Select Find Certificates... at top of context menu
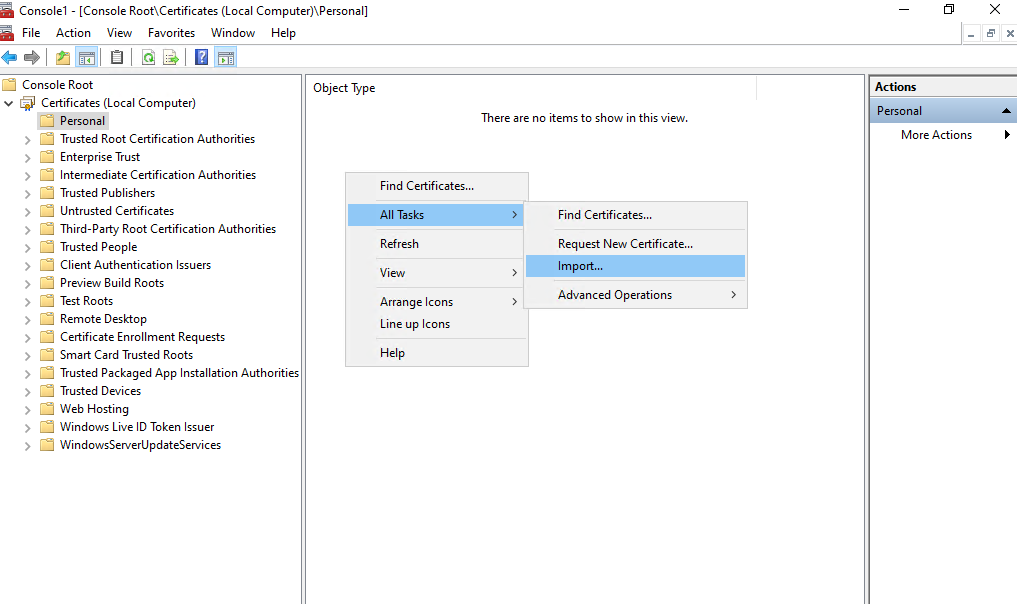Viewport: 1017px width, 604px height. click(x=437, y=186)
